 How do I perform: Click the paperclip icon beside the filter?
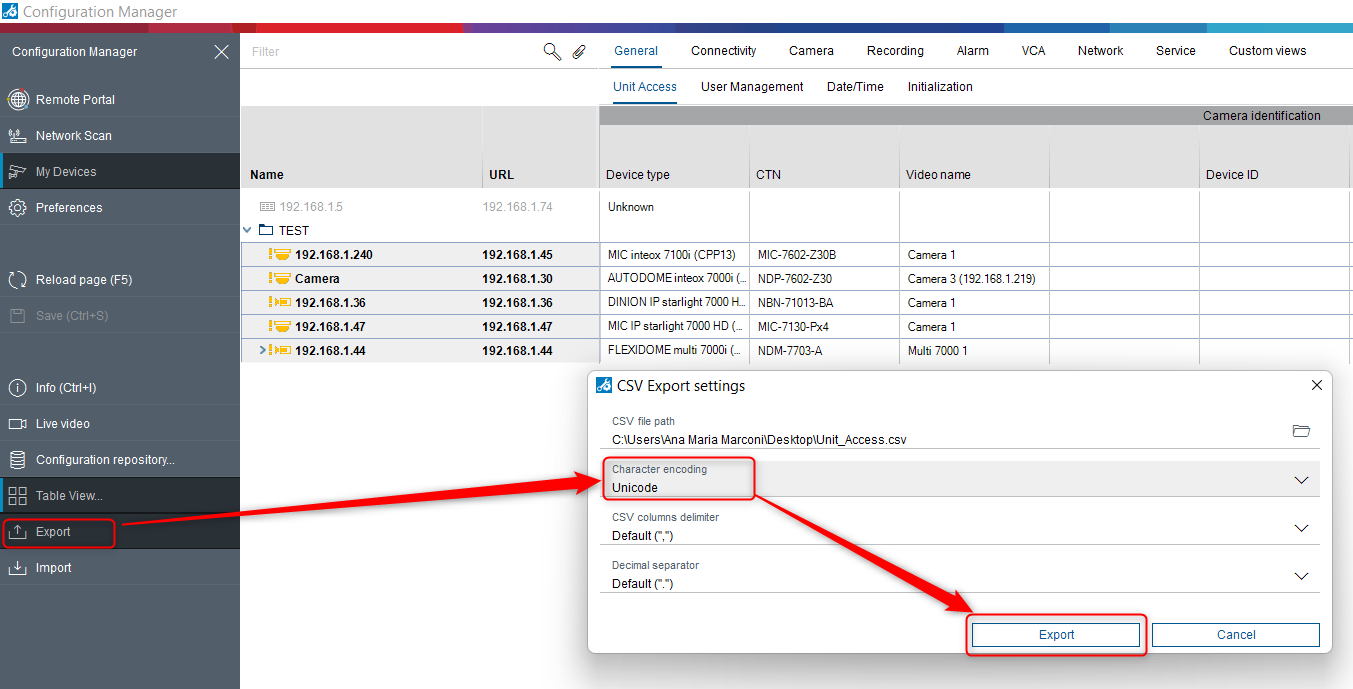579,52
